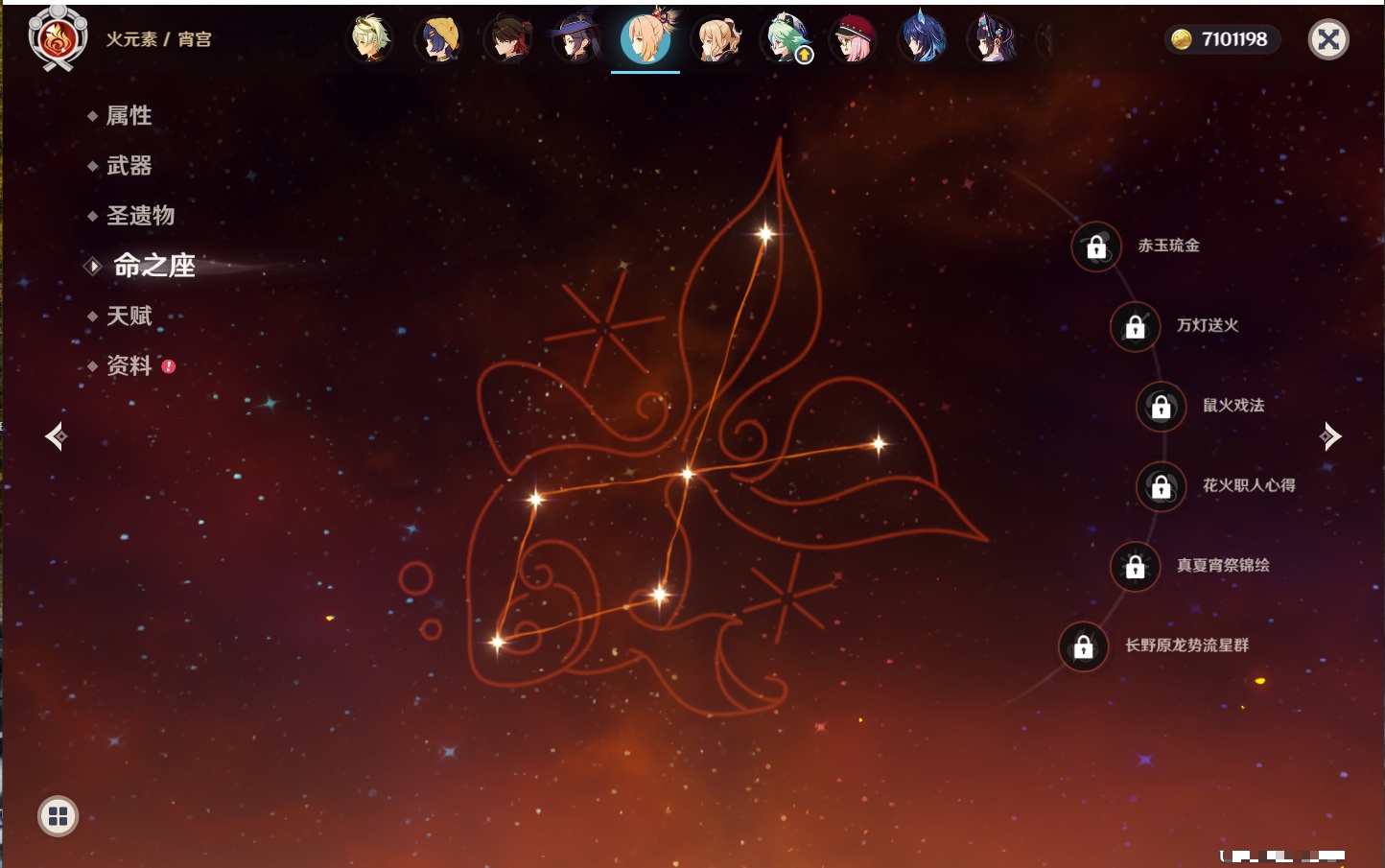The width and height of the screenshot is (1385, 868).
Task: Open the 天赋 talents menu
Action: (129, 316)
